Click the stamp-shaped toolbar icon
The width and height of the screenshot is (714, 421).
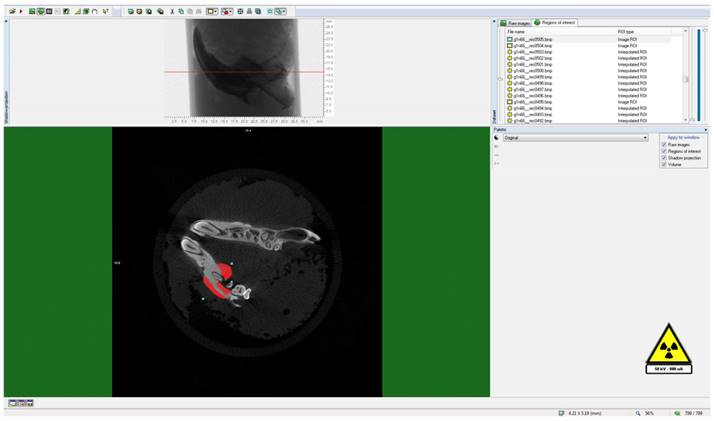pyautogui.click(x=249, y=11)
